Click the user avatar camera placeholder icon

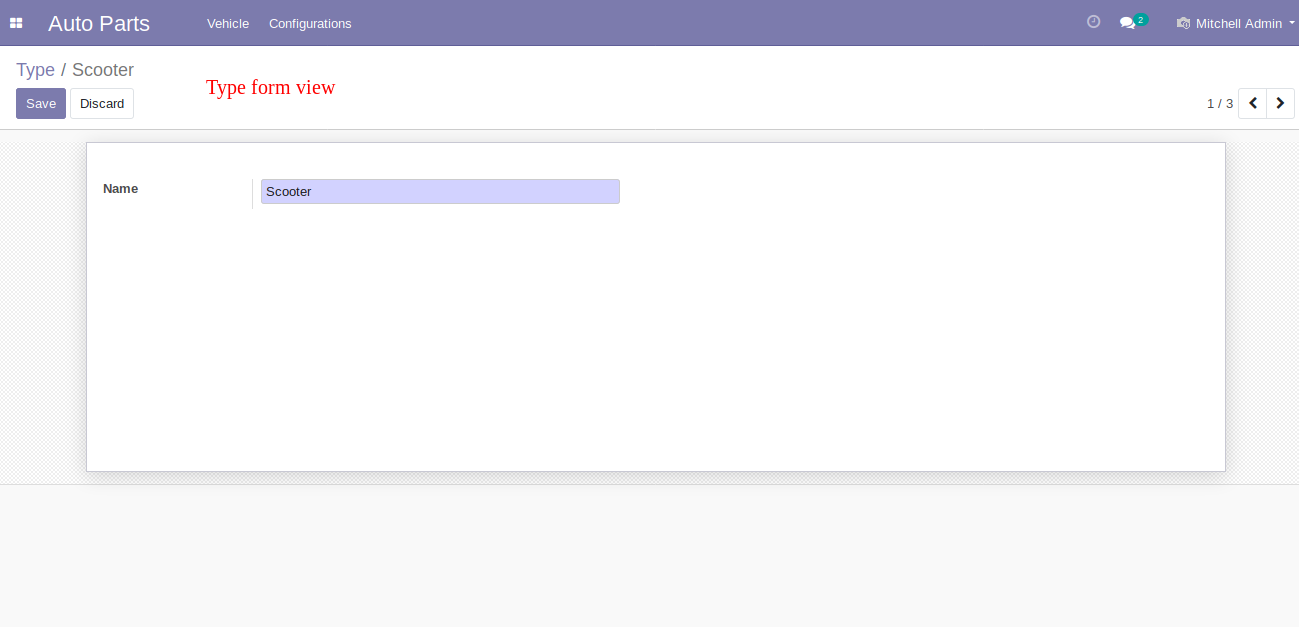[x=1183, y=23]
